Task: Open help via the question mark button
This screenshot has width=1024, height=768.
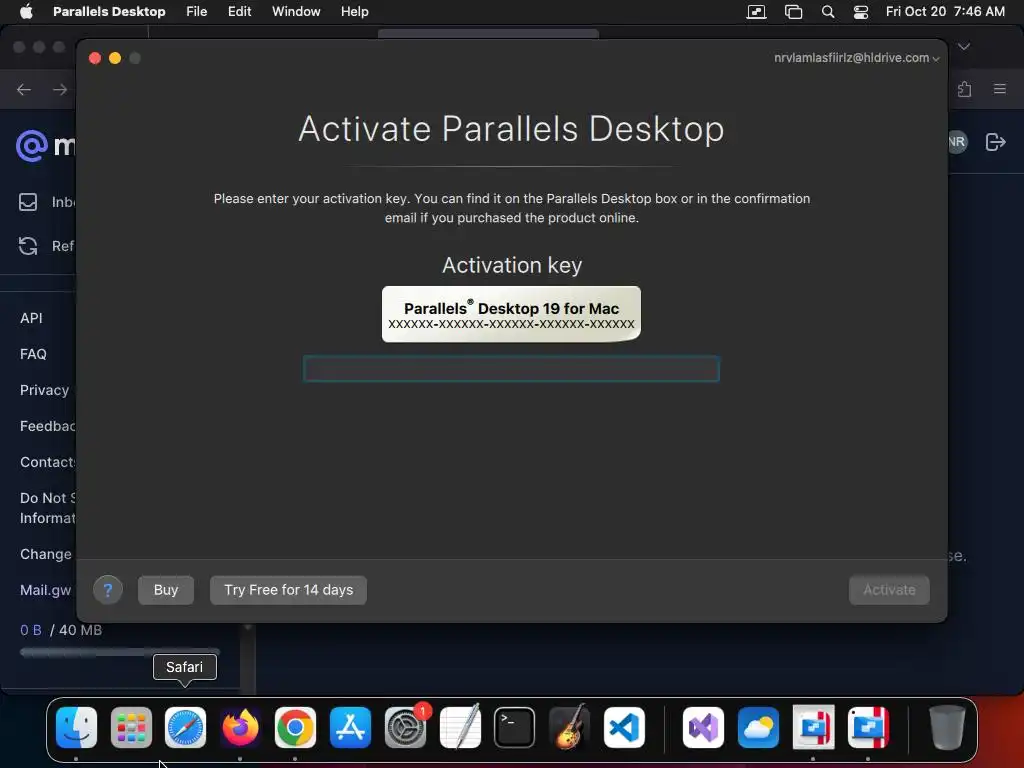Action: [108, 590]
